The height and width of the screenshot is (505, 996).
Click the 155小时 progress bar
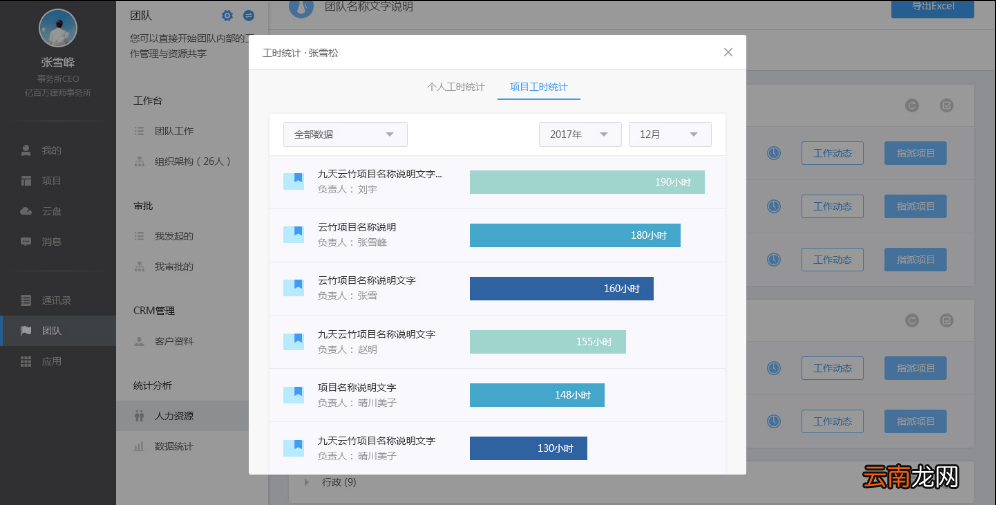coord(548,342)
